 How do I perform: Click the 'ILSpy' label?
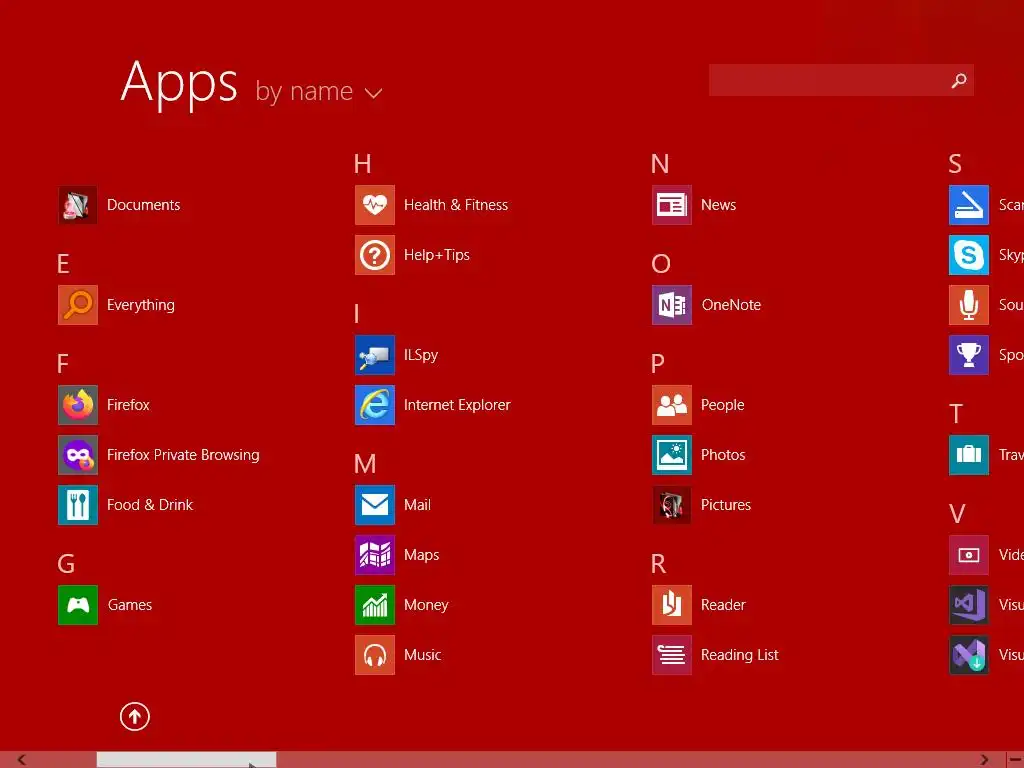coord(421,355)
